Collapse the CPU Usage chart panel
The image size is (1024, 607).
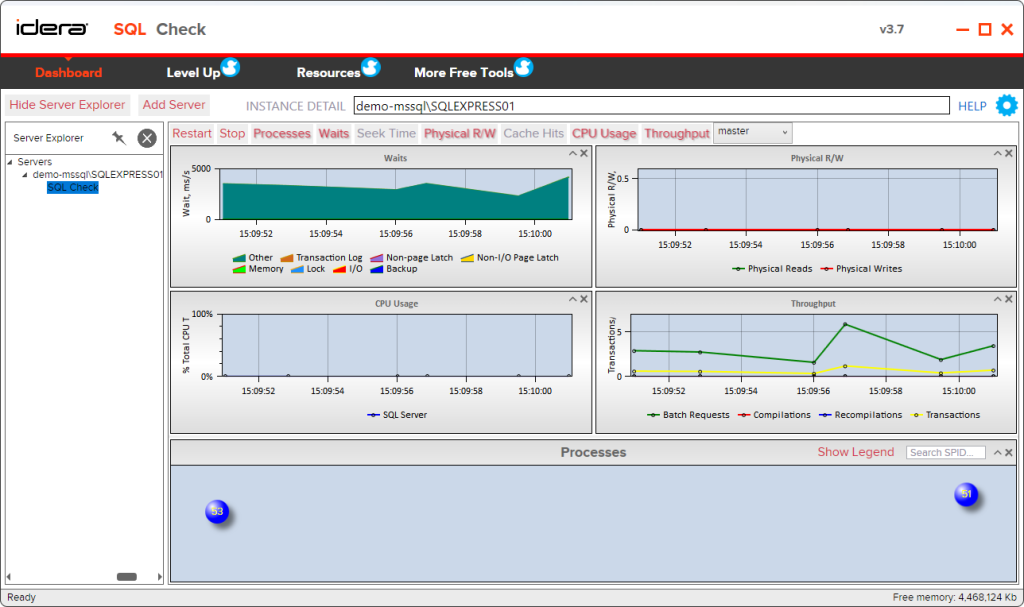click(x=573, y=299)
